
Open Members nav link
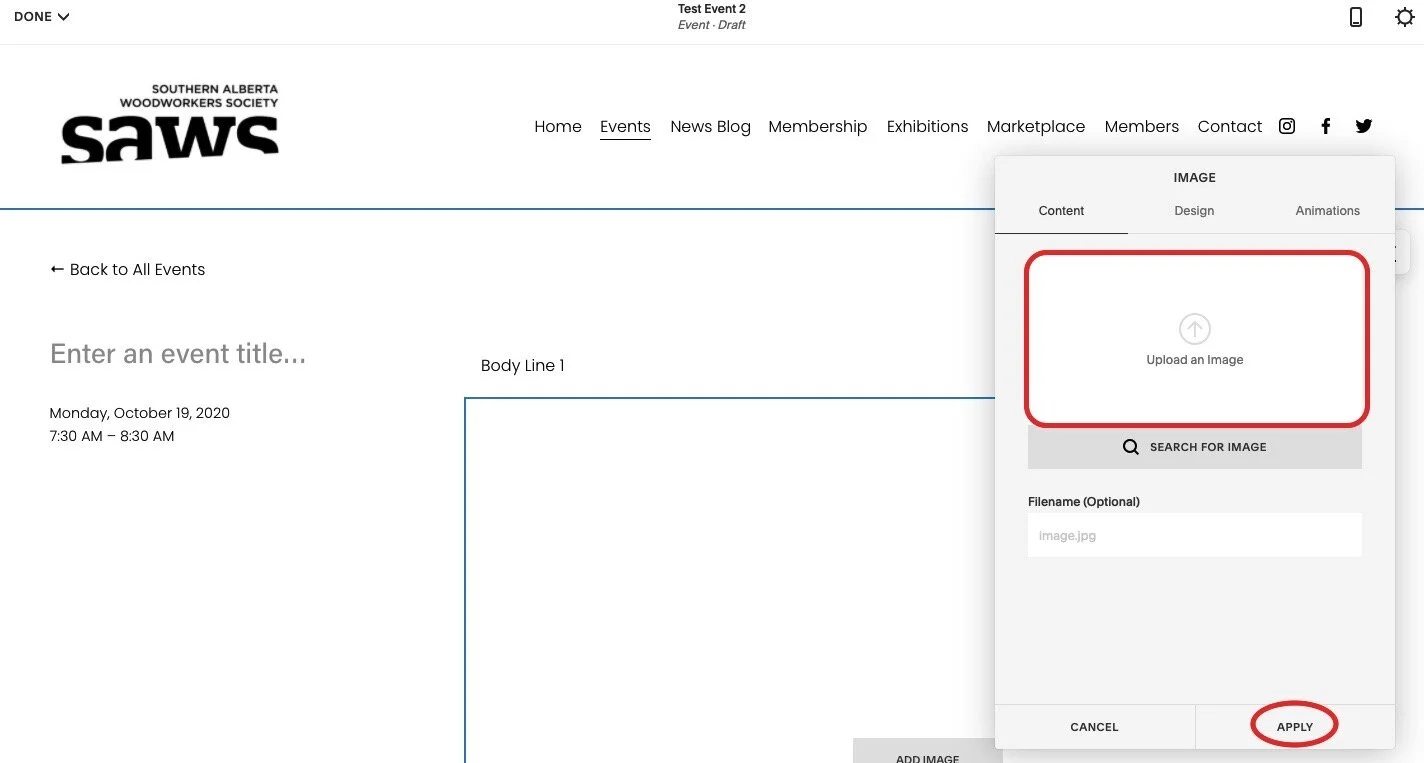1142,127
